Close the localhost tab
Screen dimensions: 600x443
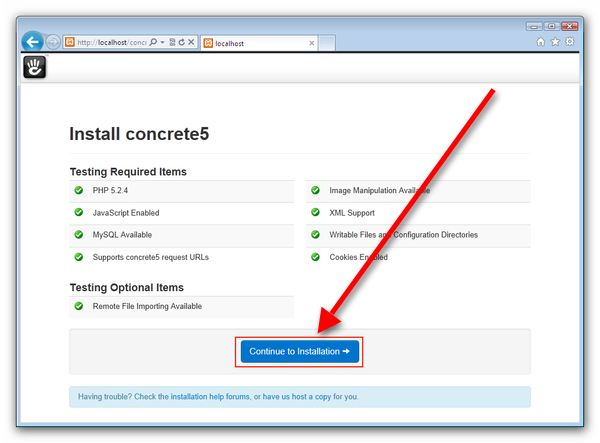click(x=312, y=43)
